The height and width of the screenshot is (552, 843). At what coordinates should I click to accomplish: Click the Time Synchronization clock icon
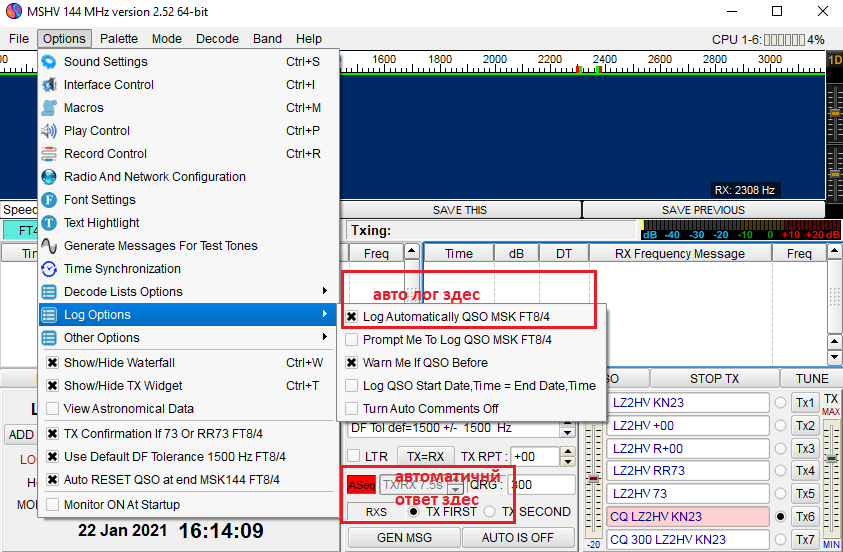(x=49, y=269)
